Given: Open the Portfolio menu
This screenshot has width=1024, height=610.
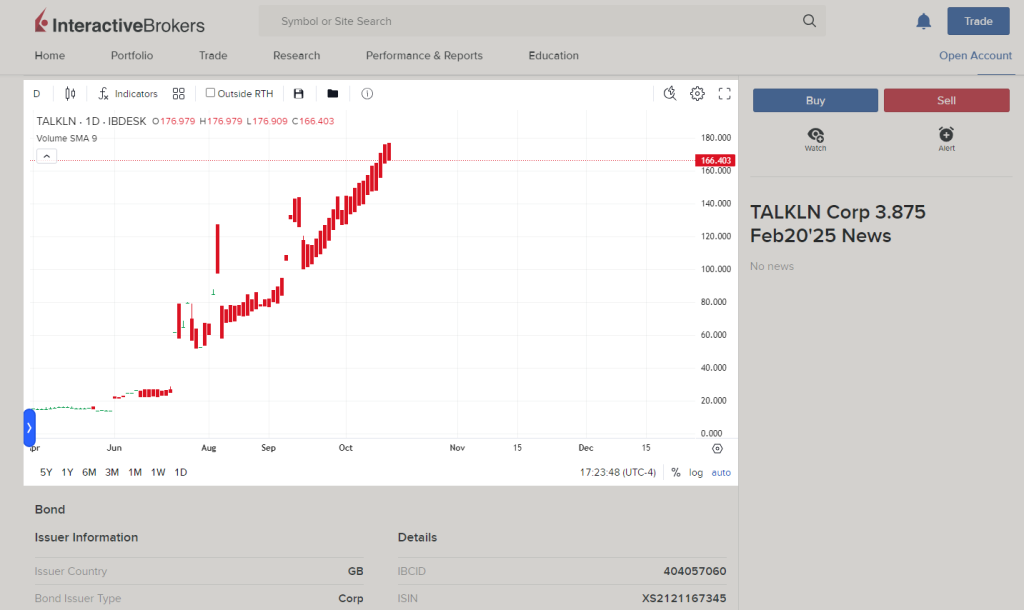Looking at the screenshot, I should click(x=132, y=56).
